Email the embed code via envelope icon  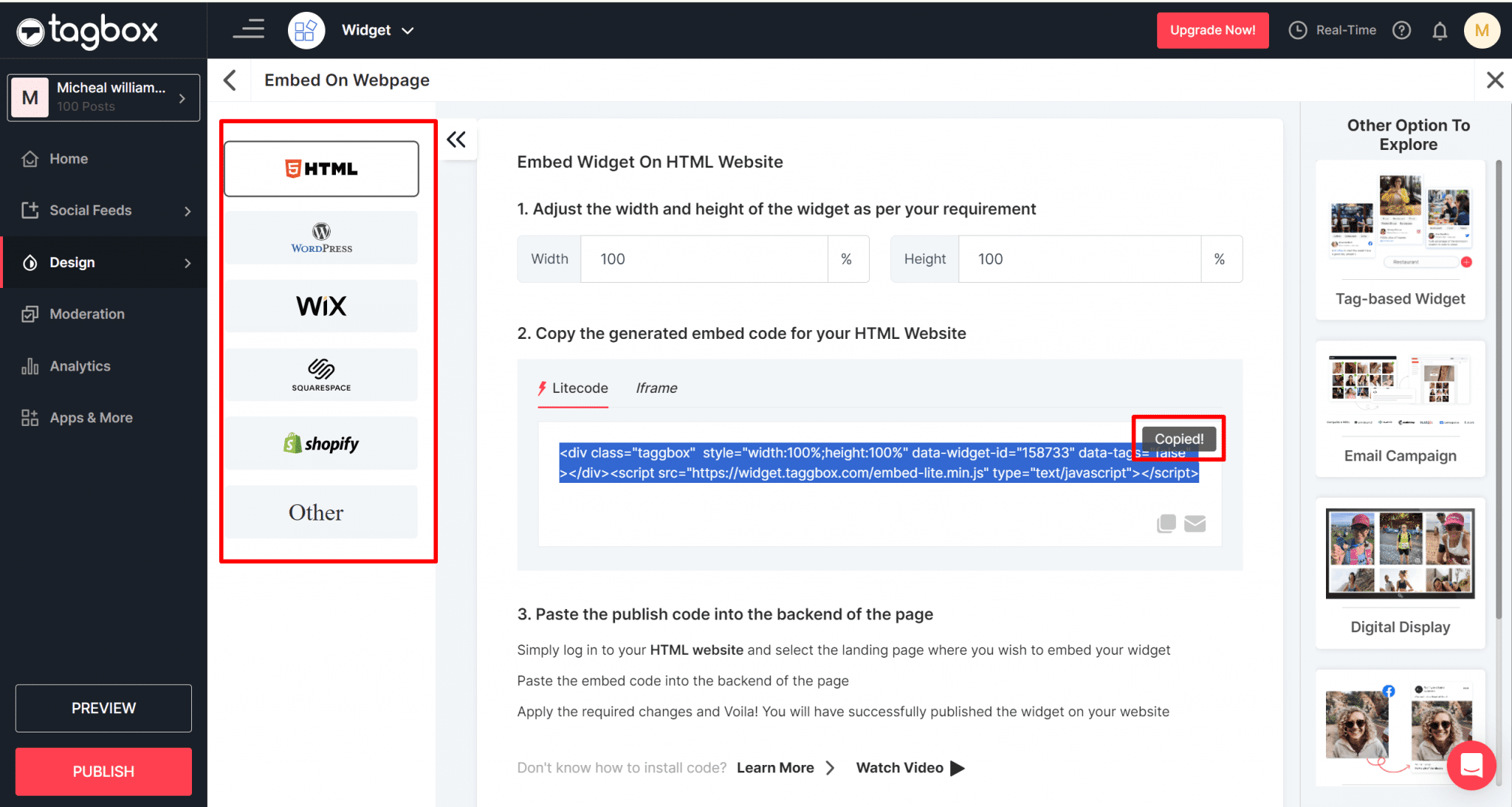(x=1195, y=523)
